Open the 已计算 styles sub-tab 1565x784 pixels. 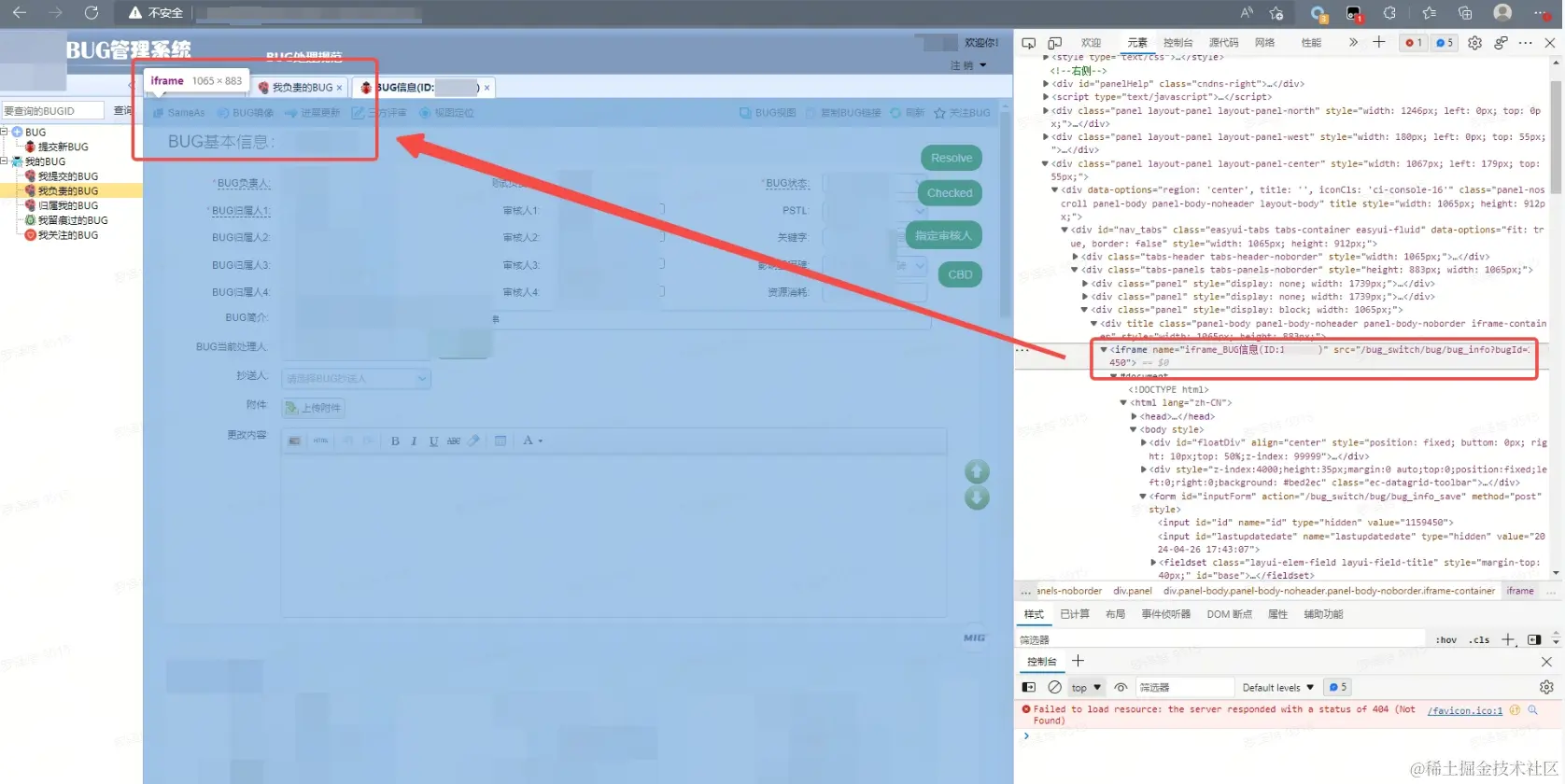click(x=1075, y=614)
